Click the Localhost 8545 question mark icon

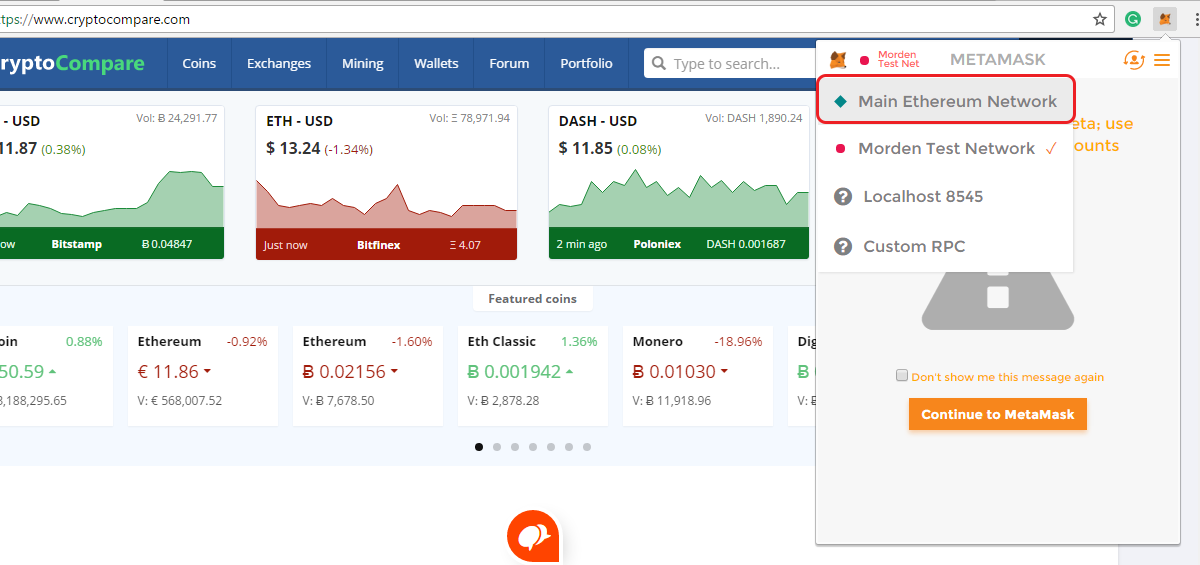tap(843, 196)
